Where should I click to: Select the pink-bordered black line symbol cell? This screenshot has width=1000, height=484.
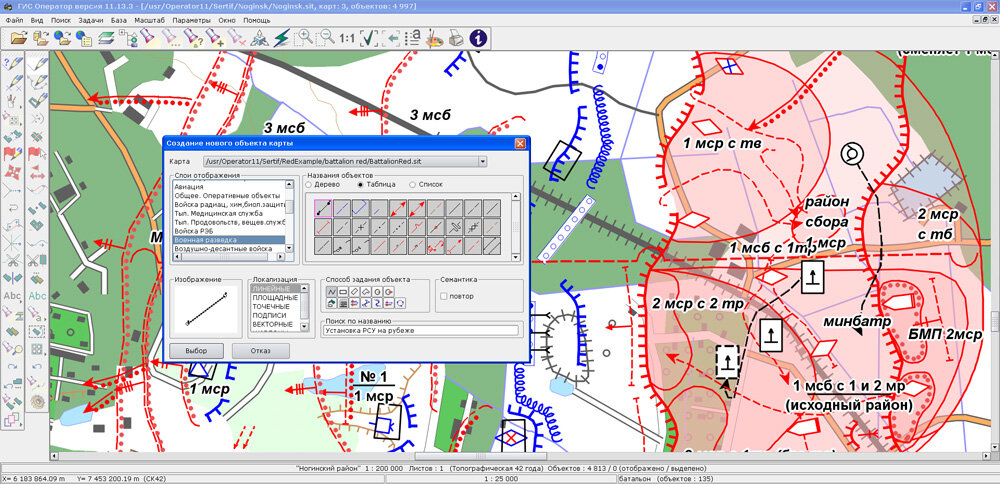pyautogui.click(x=324, y=207)
